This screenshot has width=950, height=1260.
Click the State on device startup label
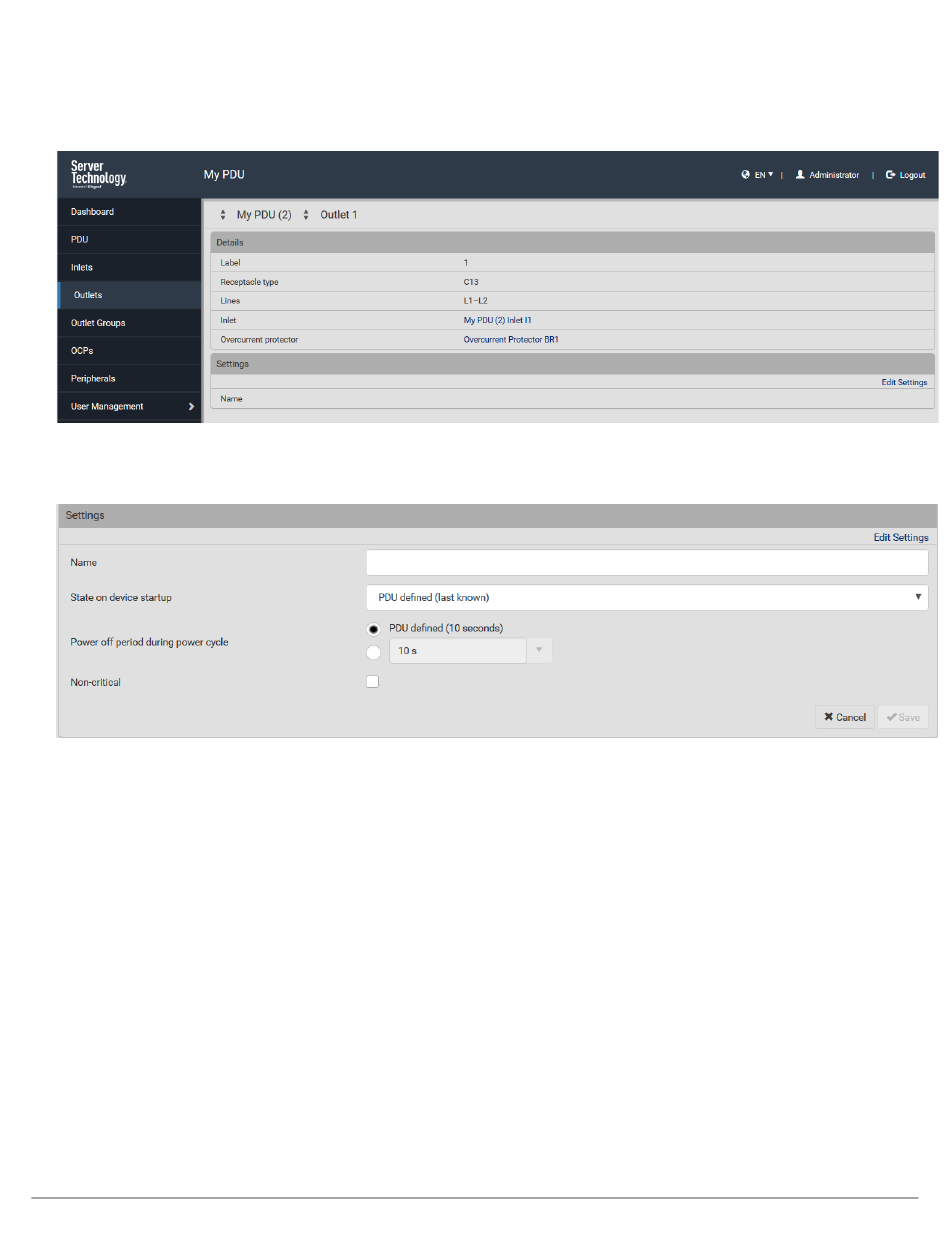click(121, 597)
